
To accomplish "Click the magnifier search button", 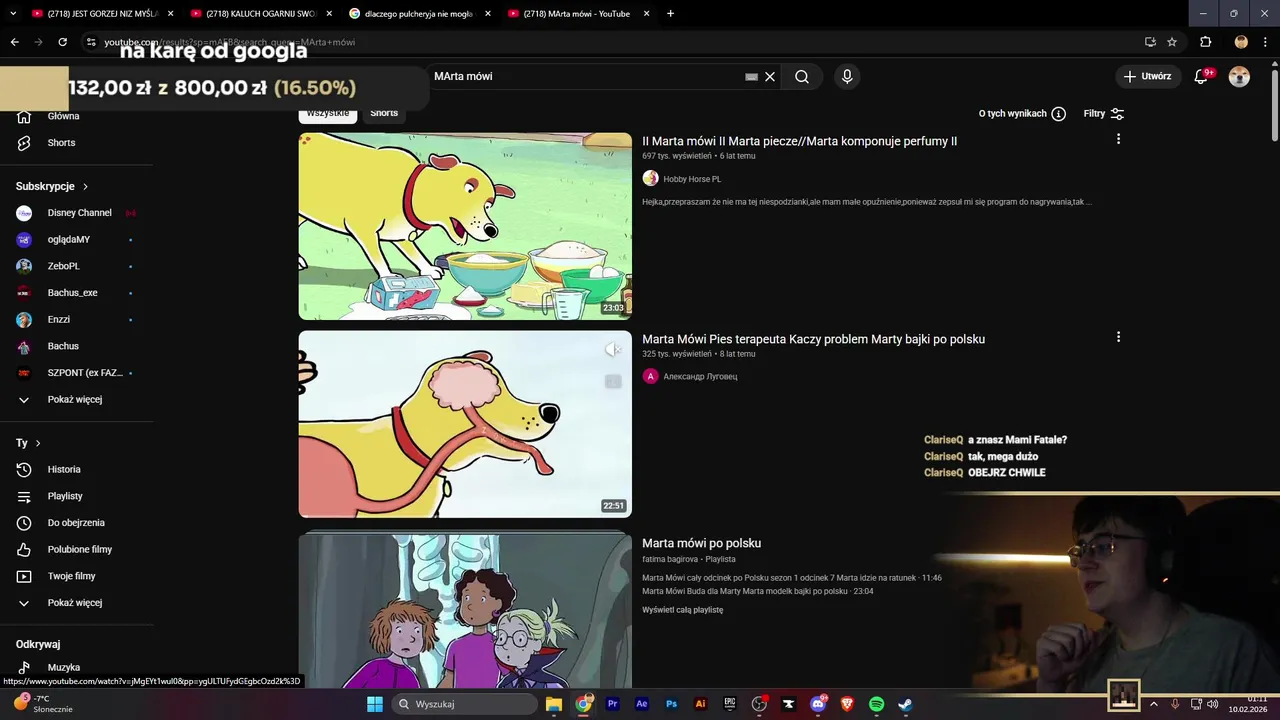I will (x=802, y=76).
